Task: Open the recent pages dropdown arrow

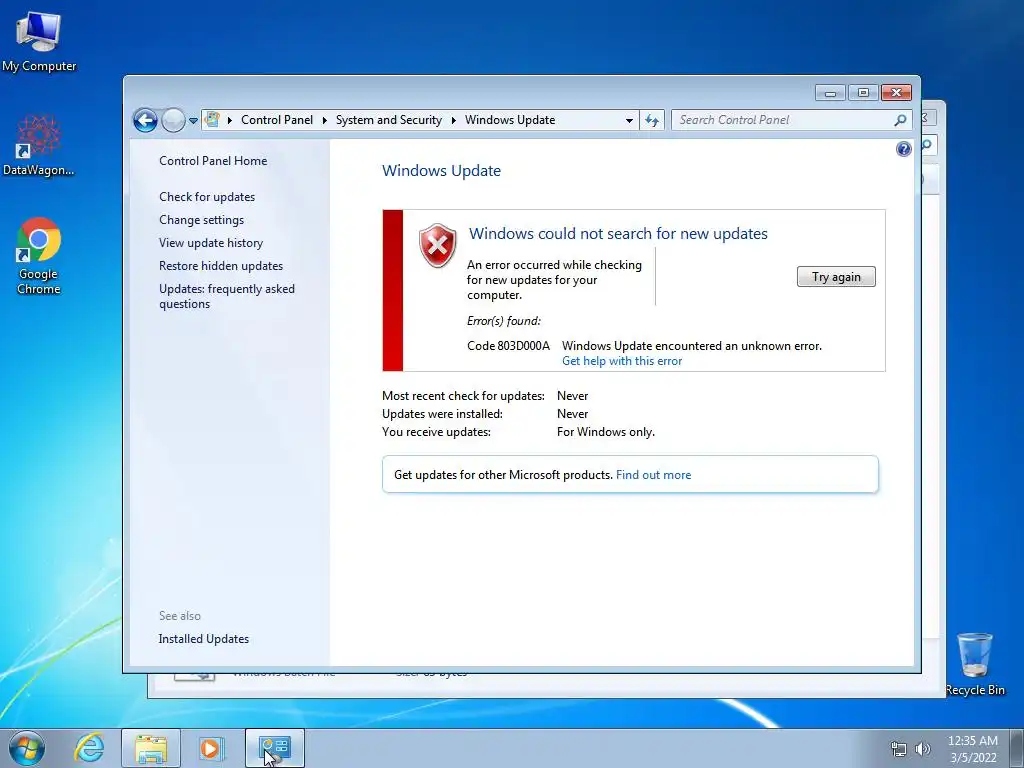Action: 193,121
